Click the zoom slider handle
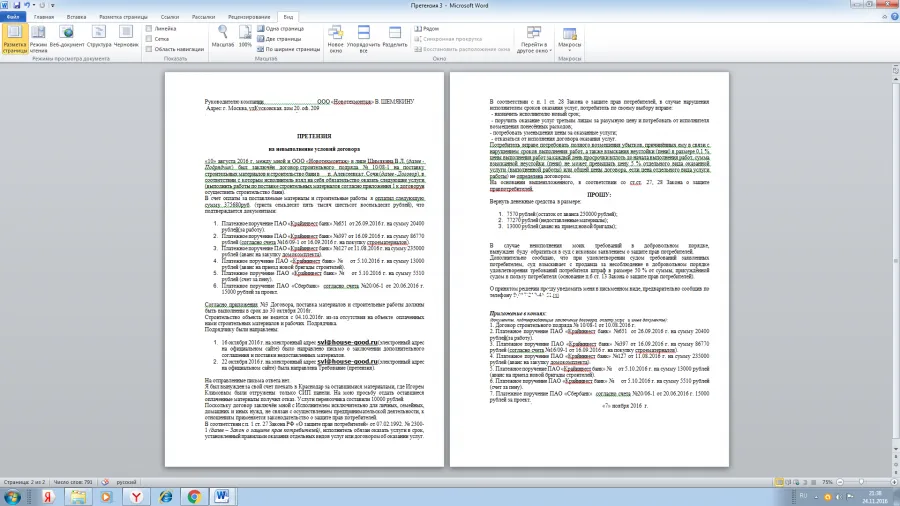 click(x=861, y=482)
